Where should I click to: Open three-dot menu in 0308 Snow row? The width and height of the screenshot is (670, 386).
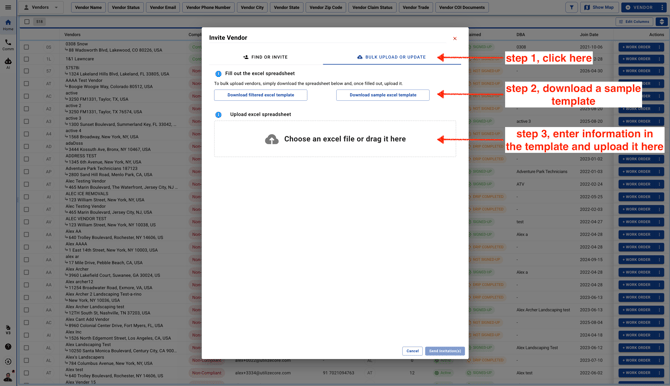(660, 47)
